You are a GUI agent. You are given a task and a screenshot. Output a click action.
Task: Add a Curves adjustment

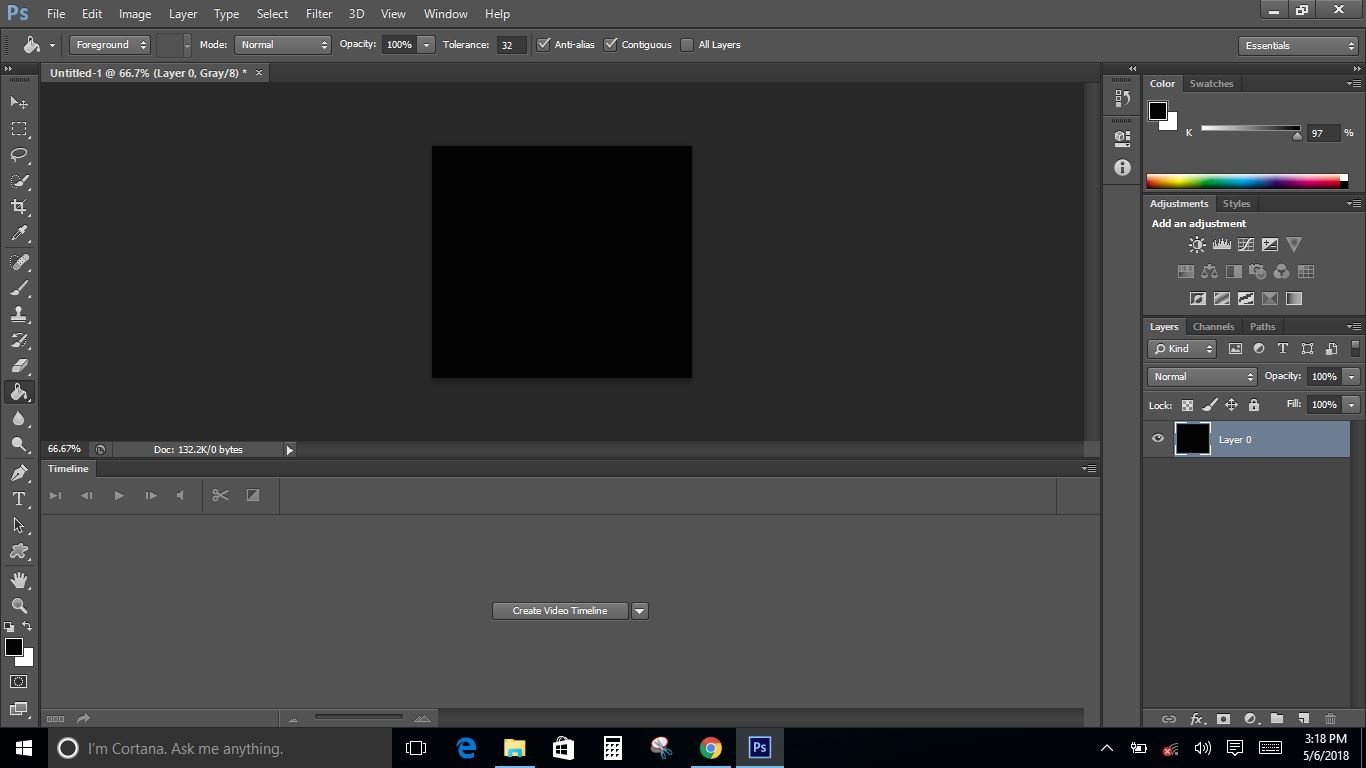[1246, 244]
